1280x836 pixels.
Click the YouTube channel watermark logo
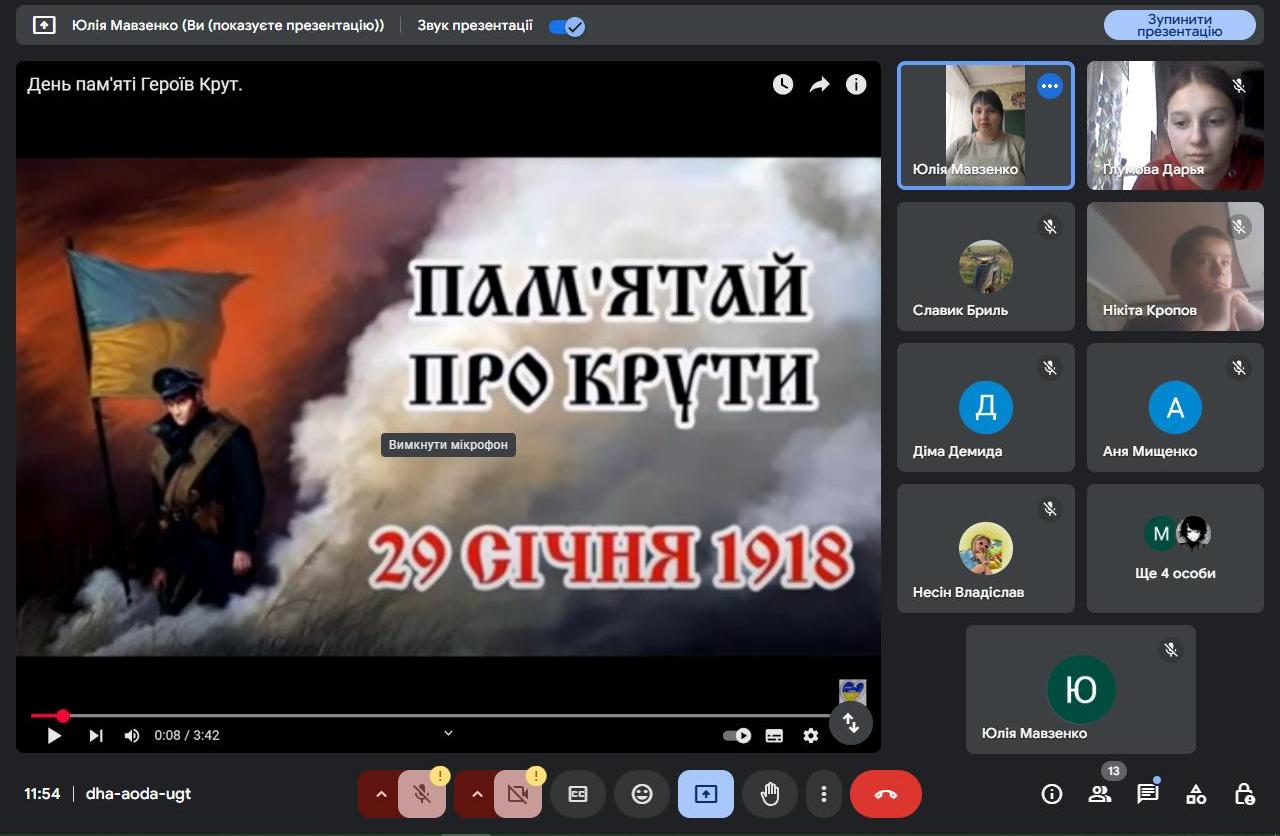pyautogui.click(x=852, y=691)
